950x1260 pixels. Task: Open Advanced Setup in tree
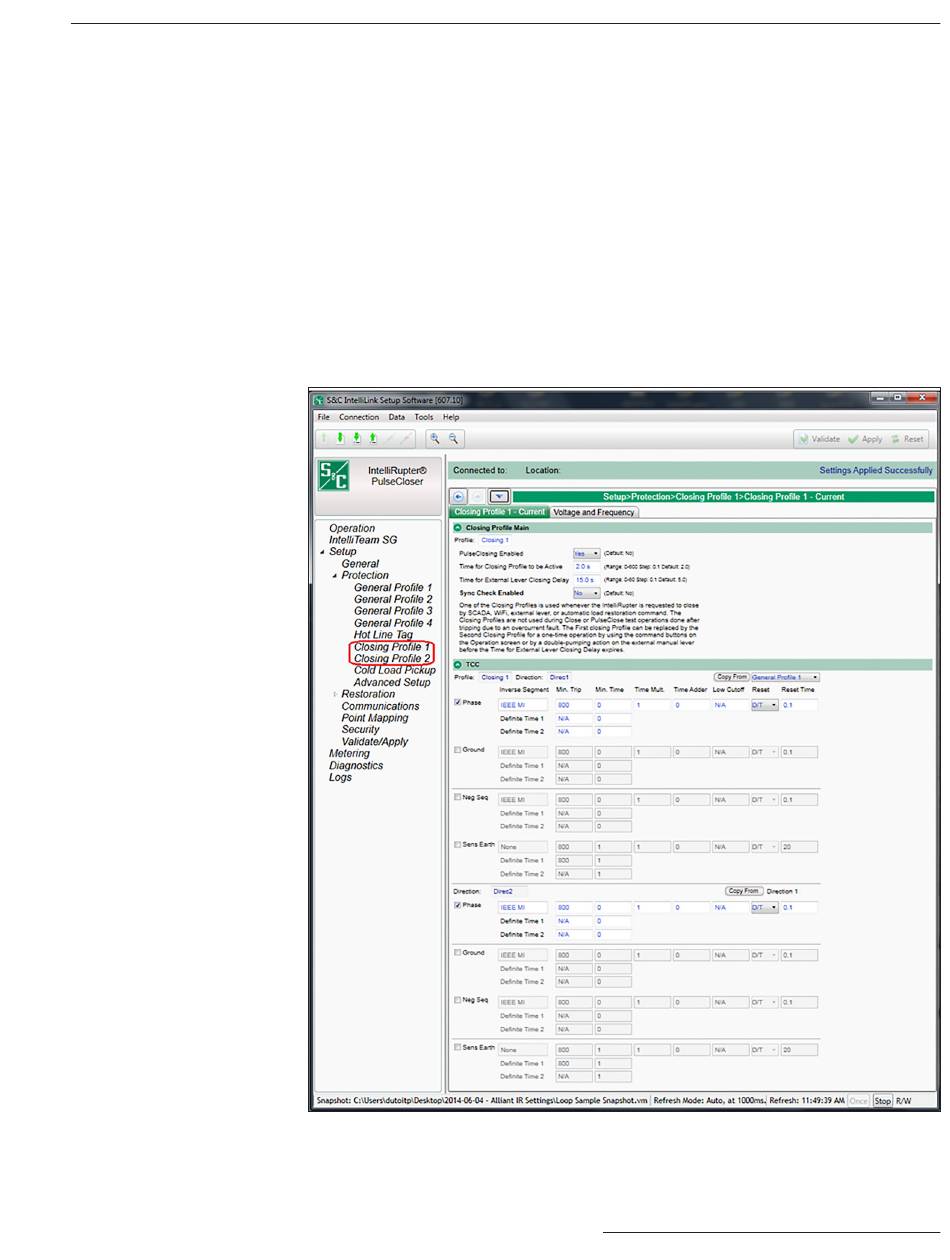(x=392, y=682)
